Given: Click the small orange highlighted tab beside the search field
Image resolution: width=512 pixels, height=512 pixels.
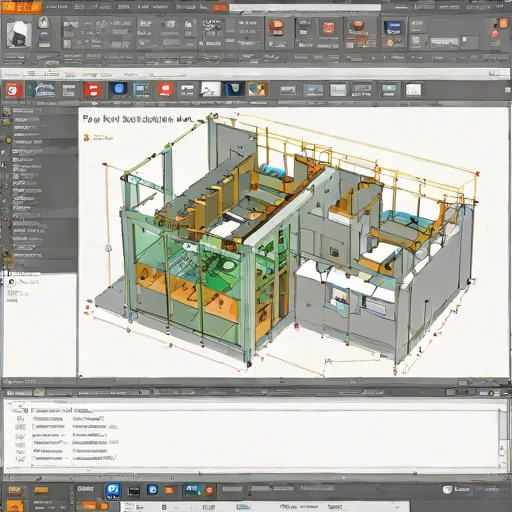Looking at the screenshot, I should point(220,7).
